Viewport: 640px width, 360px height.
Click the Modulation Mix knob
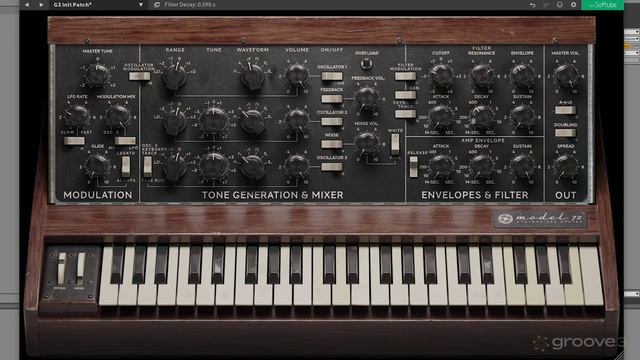pyautogui.click(x=118, y=116)
